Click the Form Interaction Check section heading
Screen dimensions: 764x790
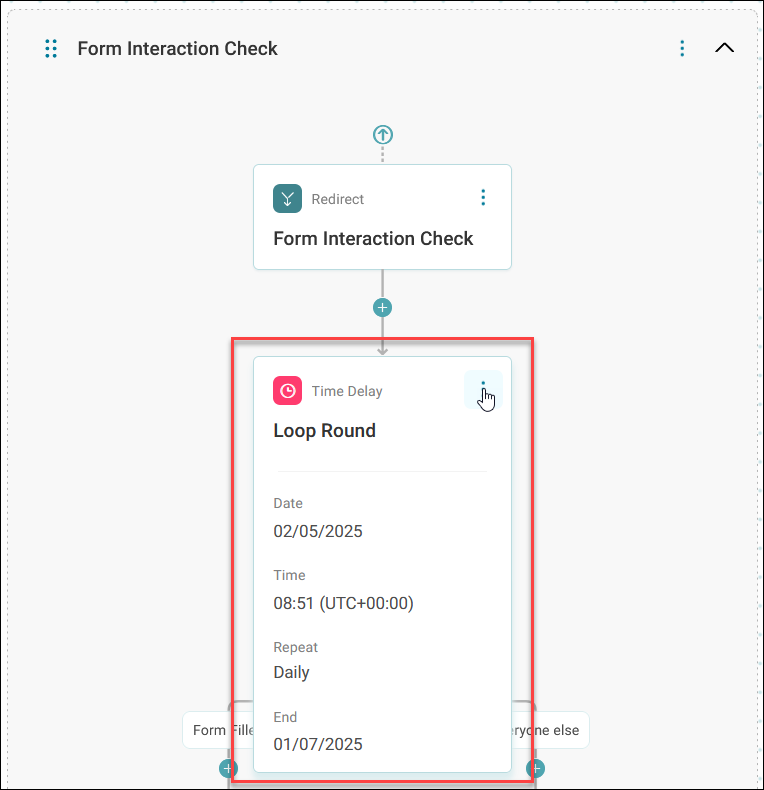point(177,49)
